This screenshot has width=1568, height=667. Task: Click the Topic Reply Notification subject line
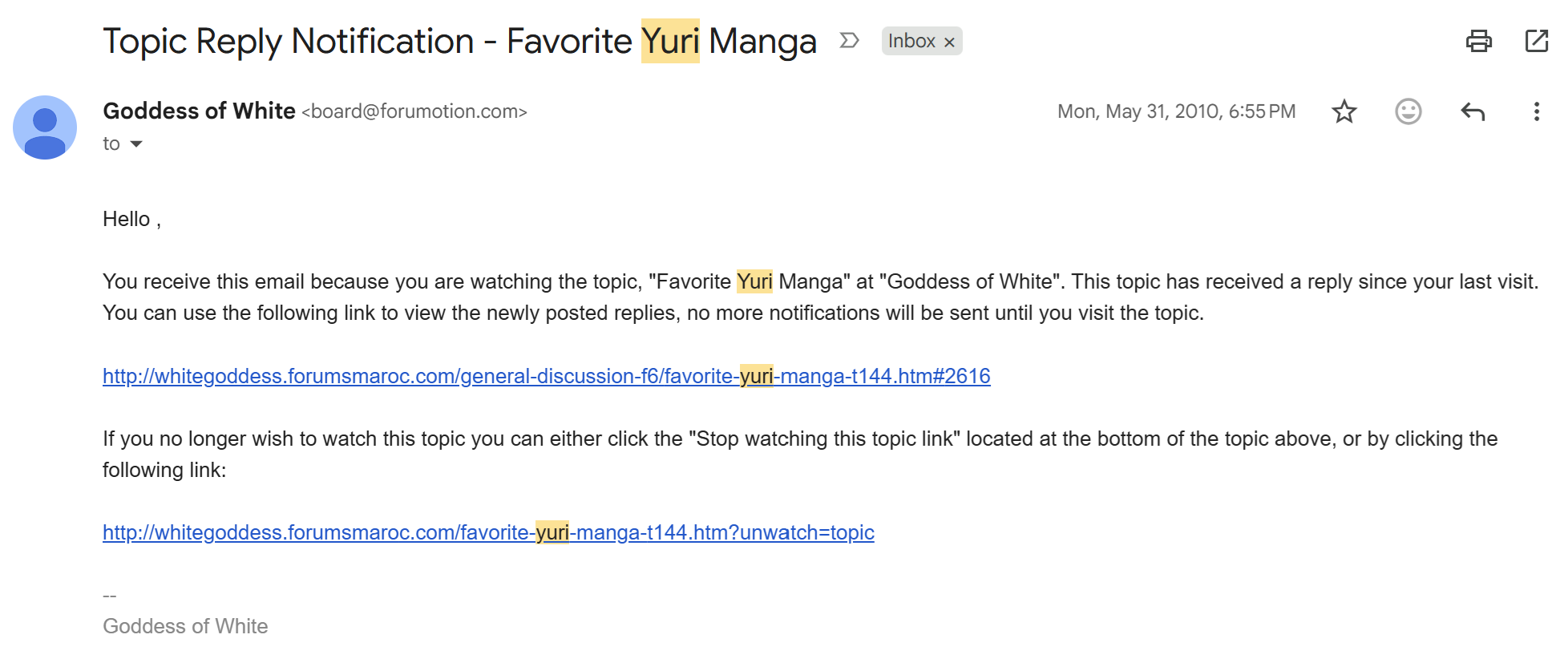[x=459, y=41]
